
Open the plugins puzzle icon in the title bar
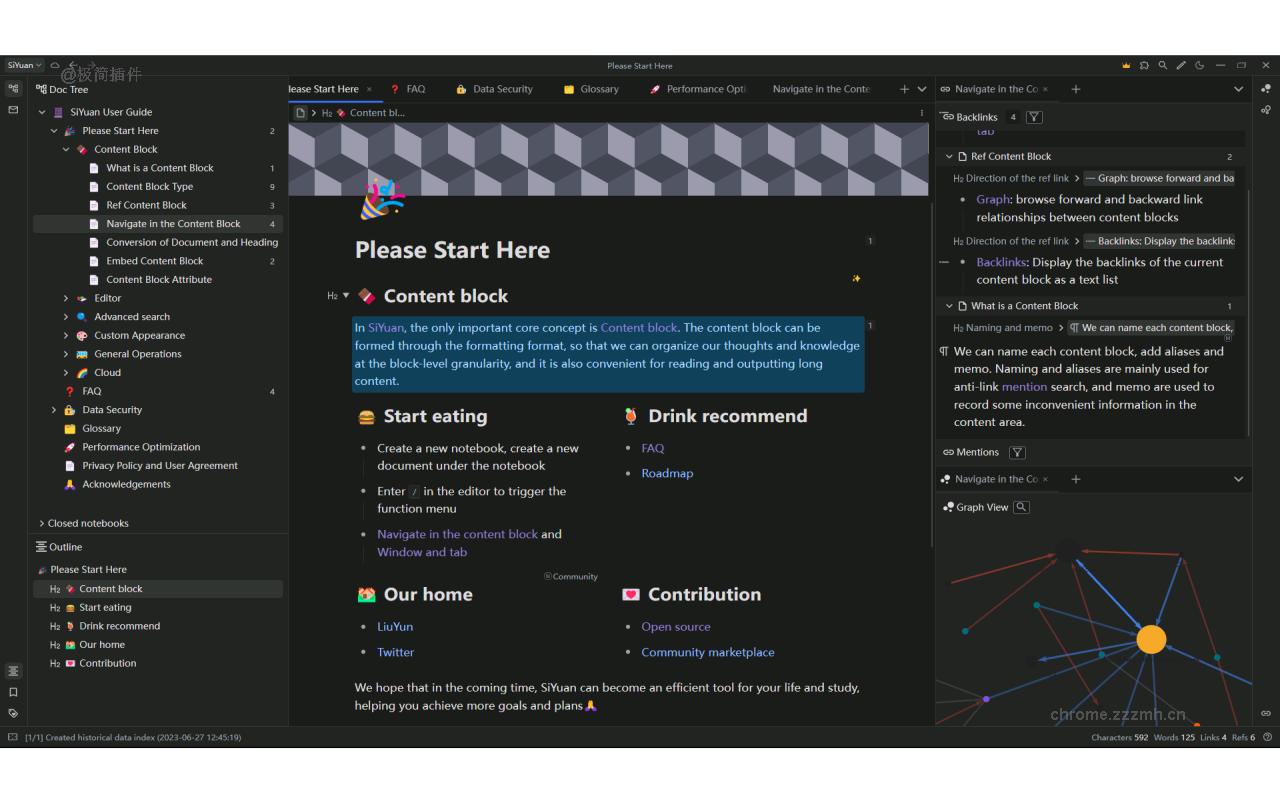(x=1144, y=66)
